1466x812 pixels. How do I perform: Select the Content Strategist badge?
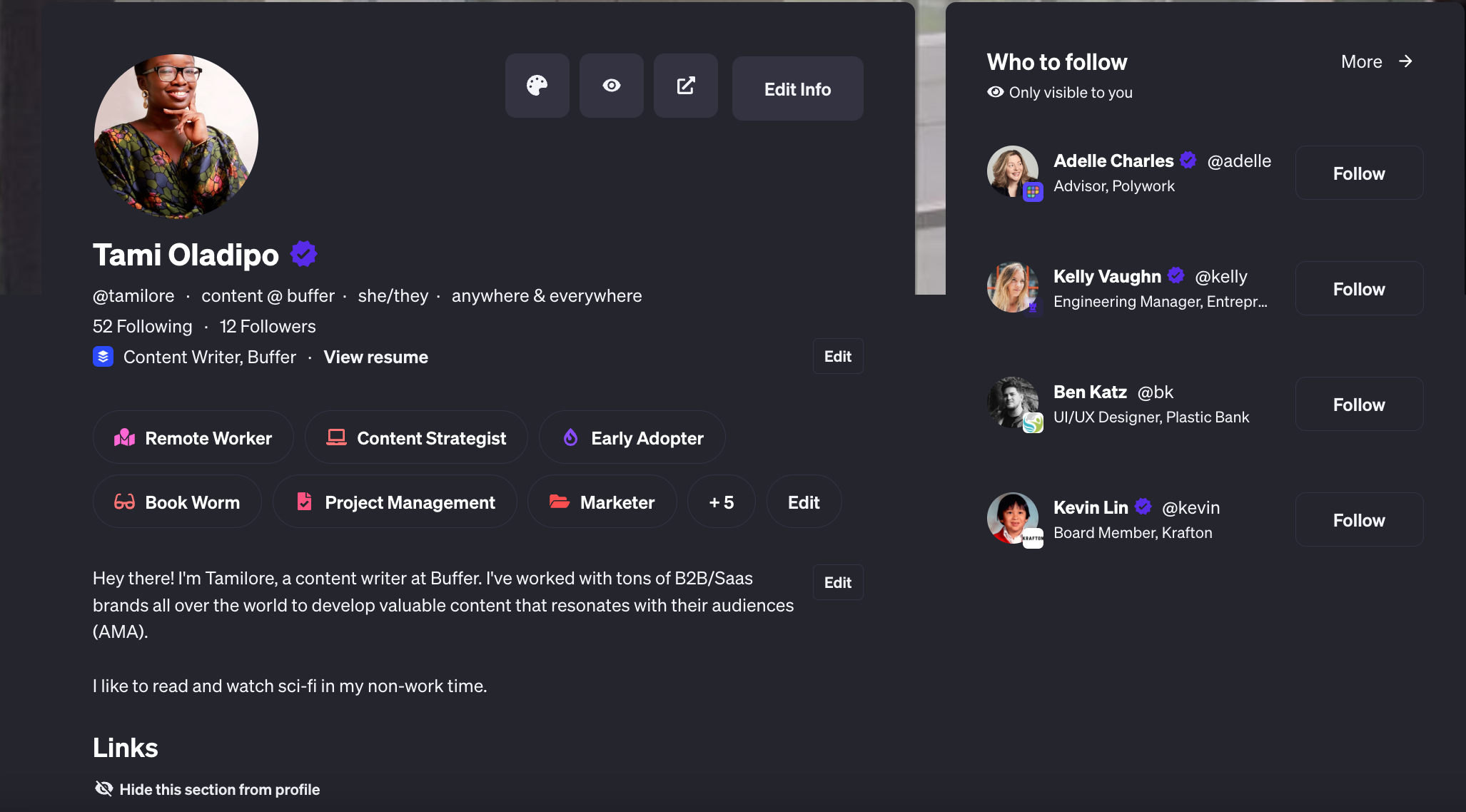[416, 437]
